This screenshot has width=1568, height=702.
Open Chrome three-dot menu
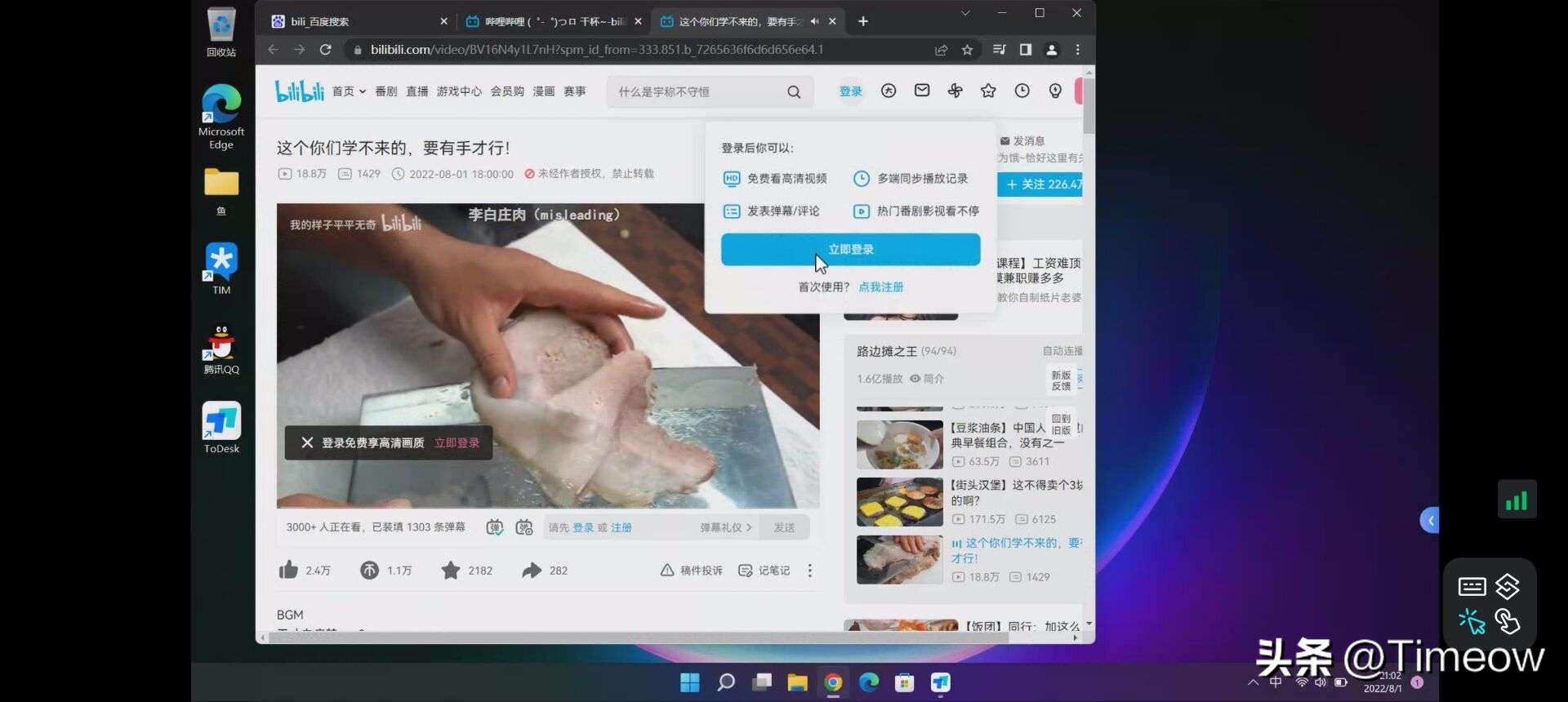(x=1077, y=50)
